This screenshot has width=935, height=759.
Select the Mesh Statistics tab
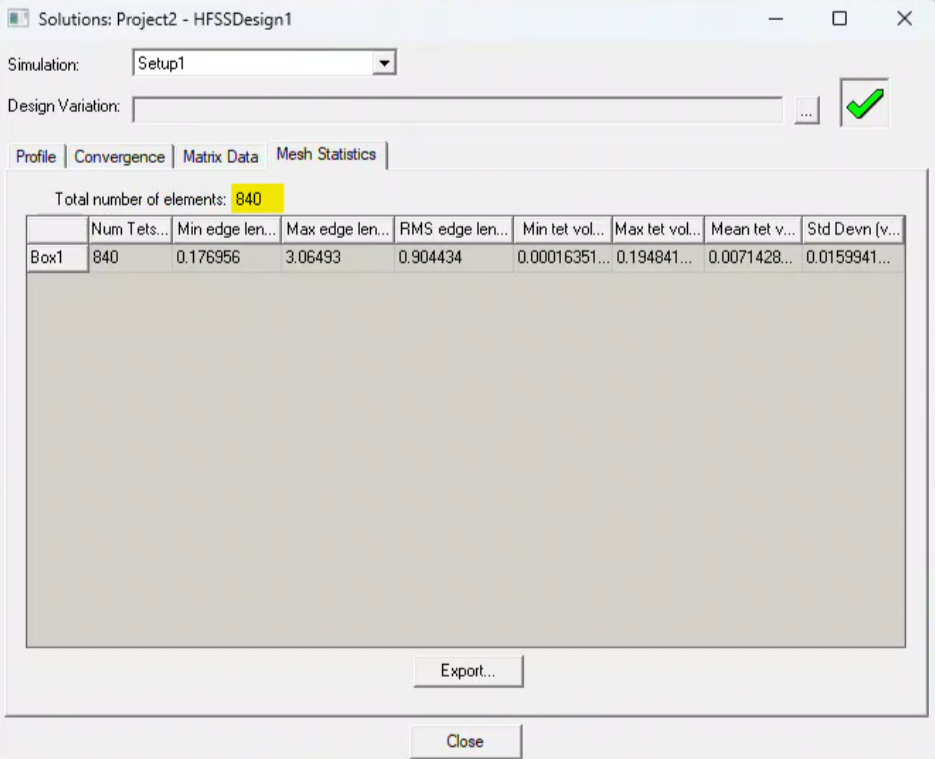point(326,155)
